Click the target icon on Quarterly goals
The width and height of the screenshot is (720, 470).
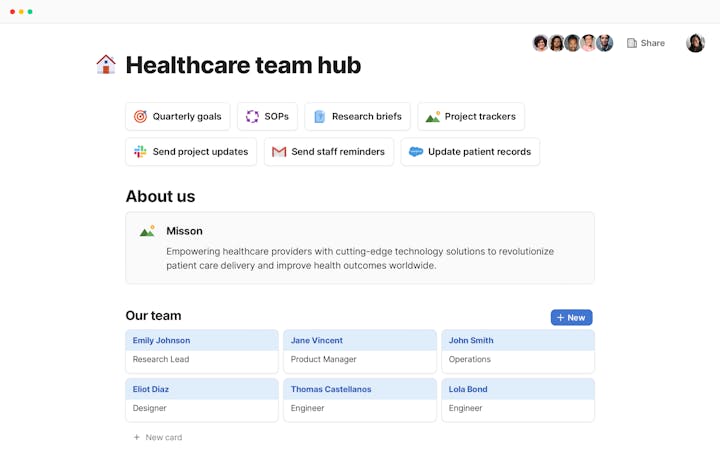(140, 117)
